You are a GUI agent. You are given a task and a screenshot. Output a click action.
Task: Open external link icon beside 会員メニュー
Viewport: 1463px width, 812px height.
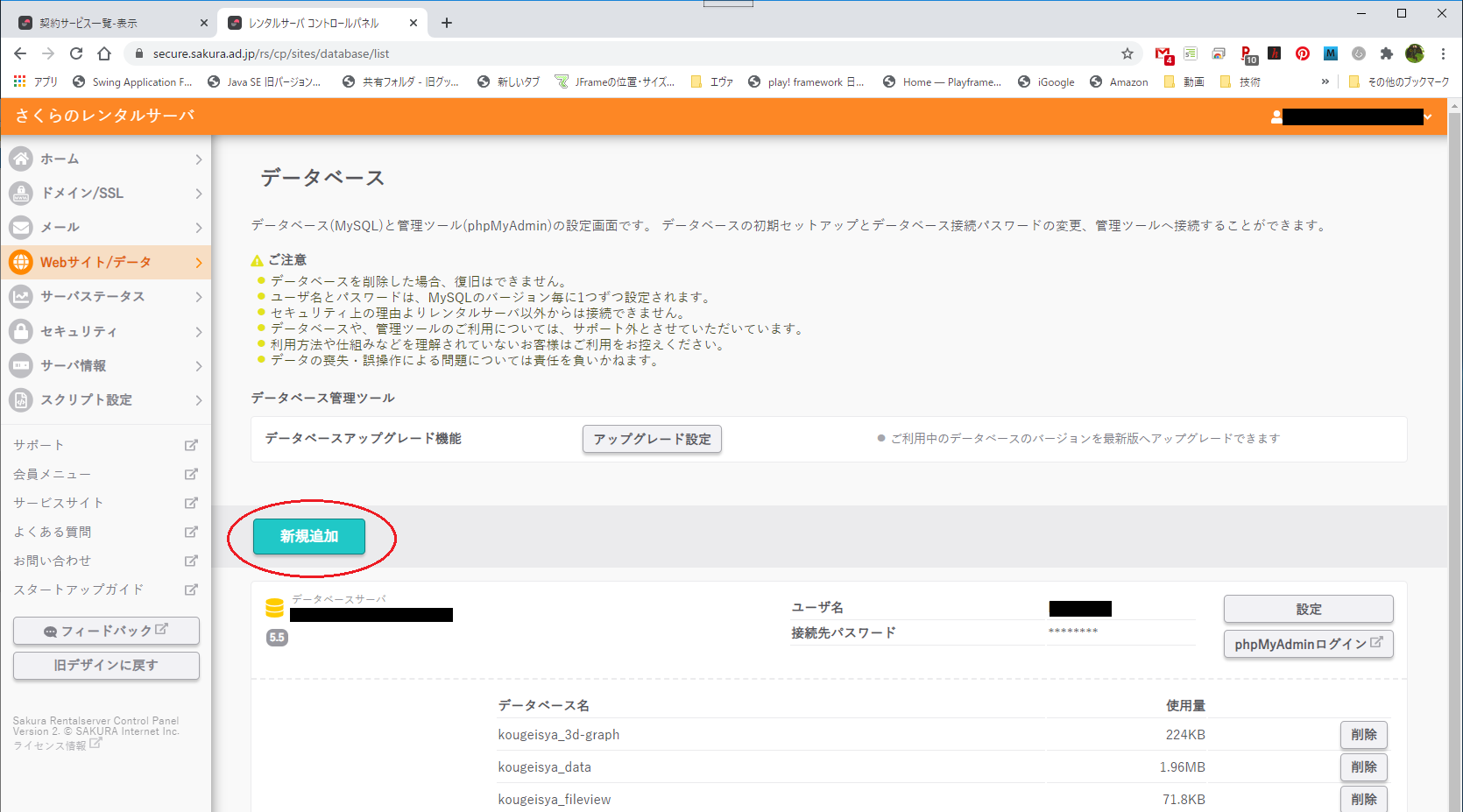tap(191, 474)
